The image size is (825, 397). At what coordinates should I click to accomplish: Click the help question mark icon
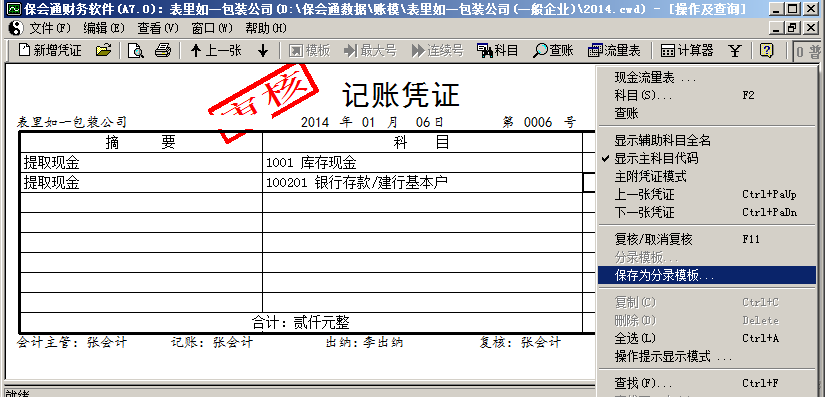[767, 50]
